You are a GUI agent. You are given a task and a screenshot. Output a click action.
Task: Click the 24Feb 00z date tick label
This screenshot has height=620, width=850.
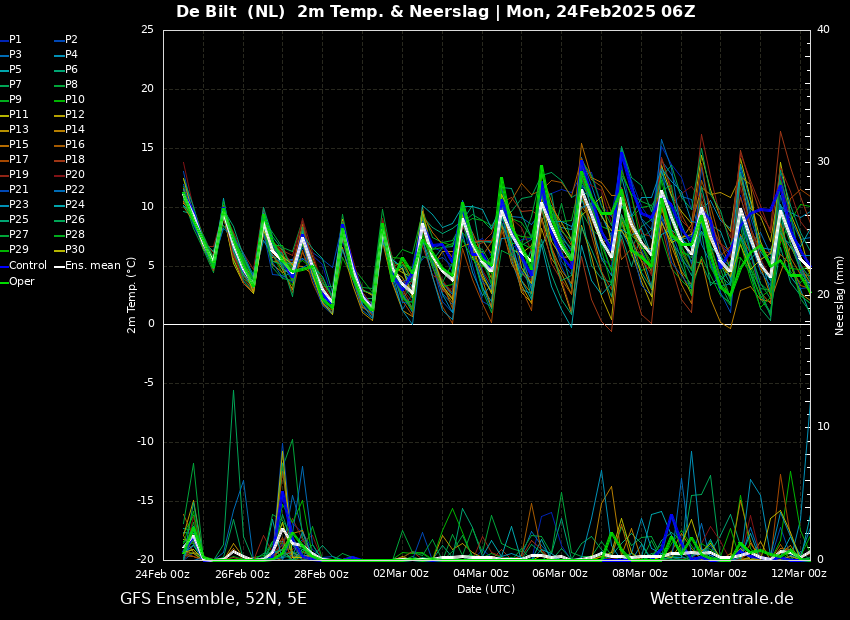tap(162, 573)
